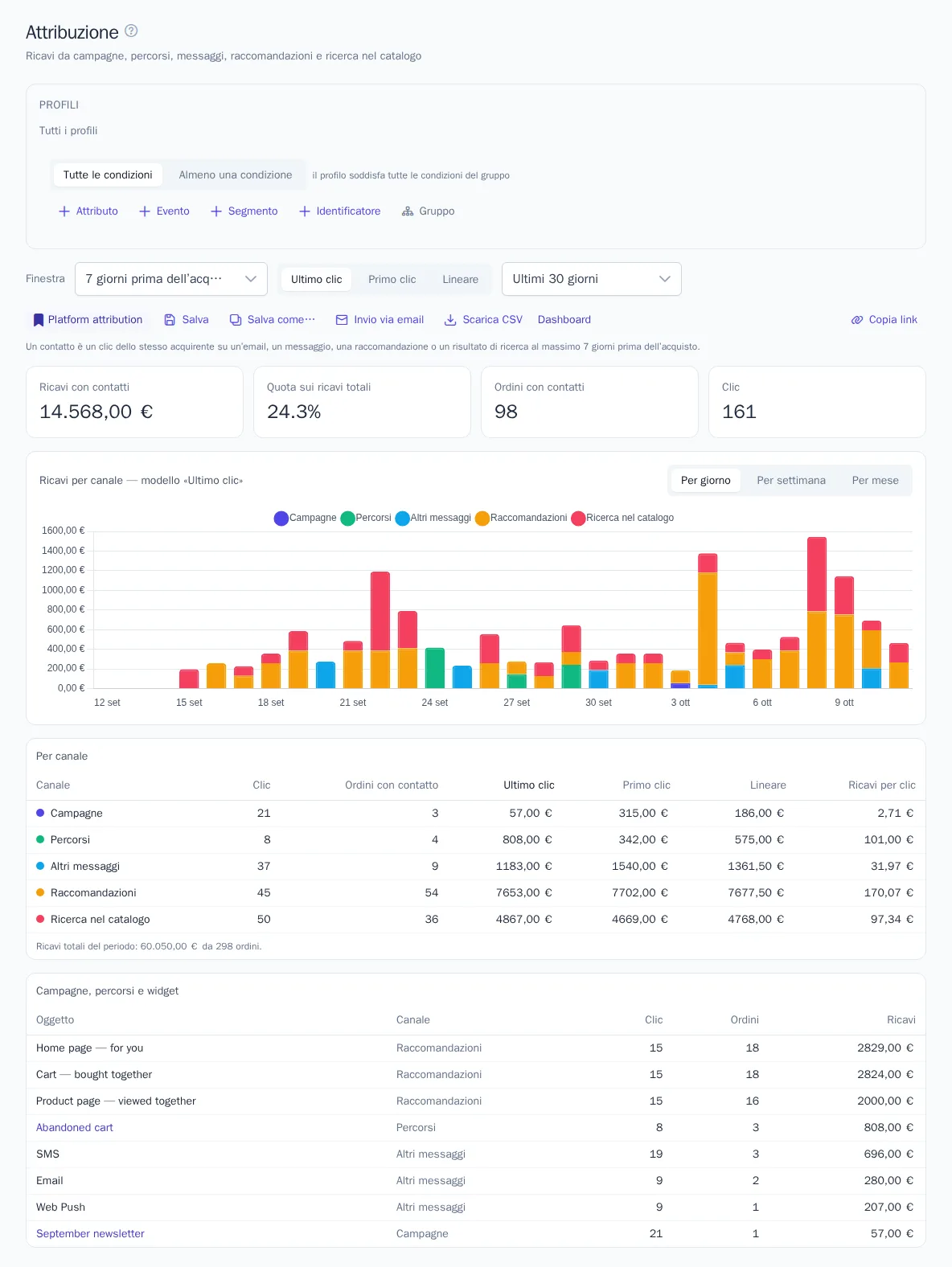
Task: Click the Salva come copy icon
Action: [236, 320]
